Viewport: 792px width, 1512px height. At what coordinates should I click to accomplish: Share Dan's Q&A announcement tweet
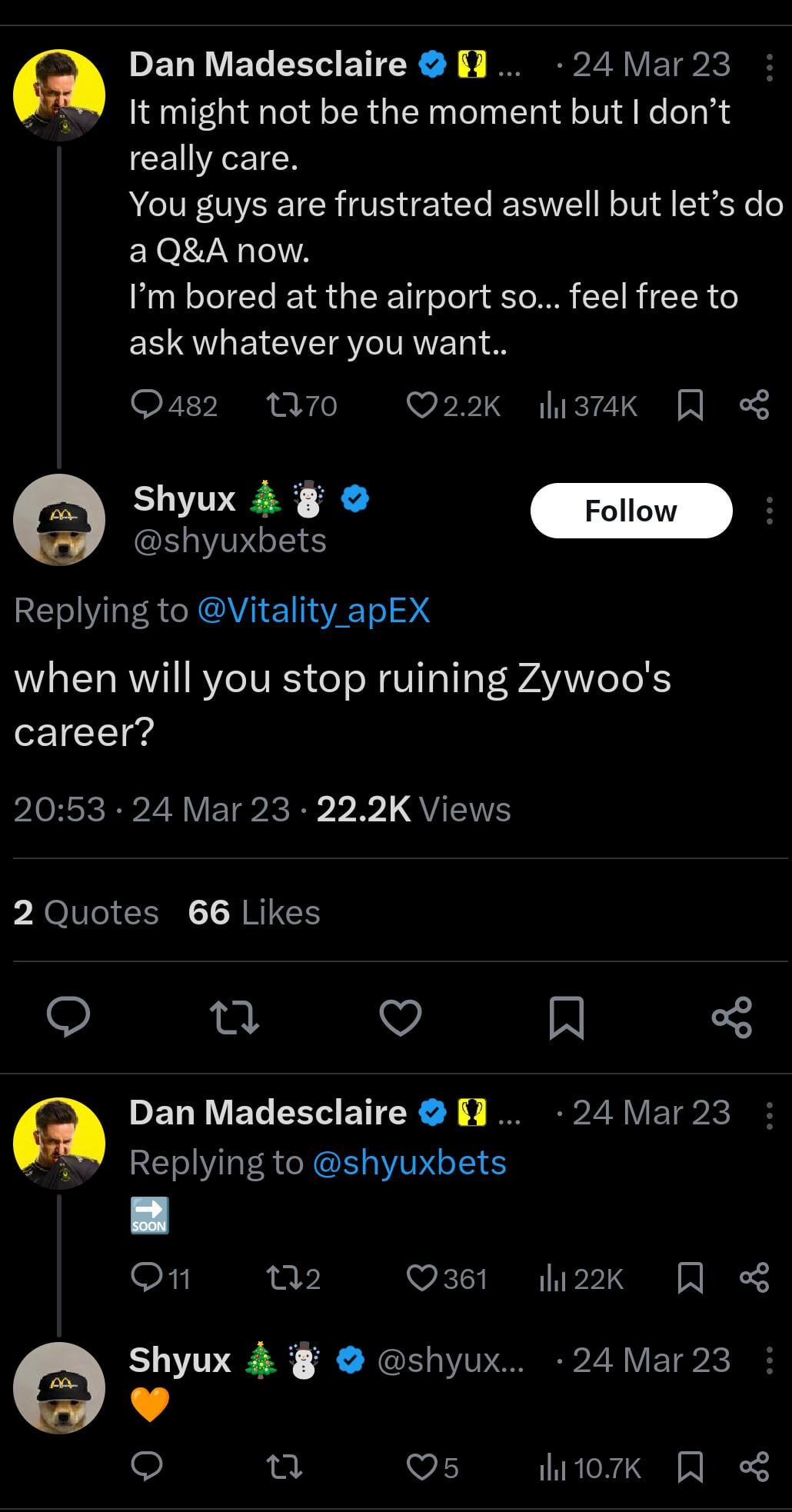click(754, 404)
